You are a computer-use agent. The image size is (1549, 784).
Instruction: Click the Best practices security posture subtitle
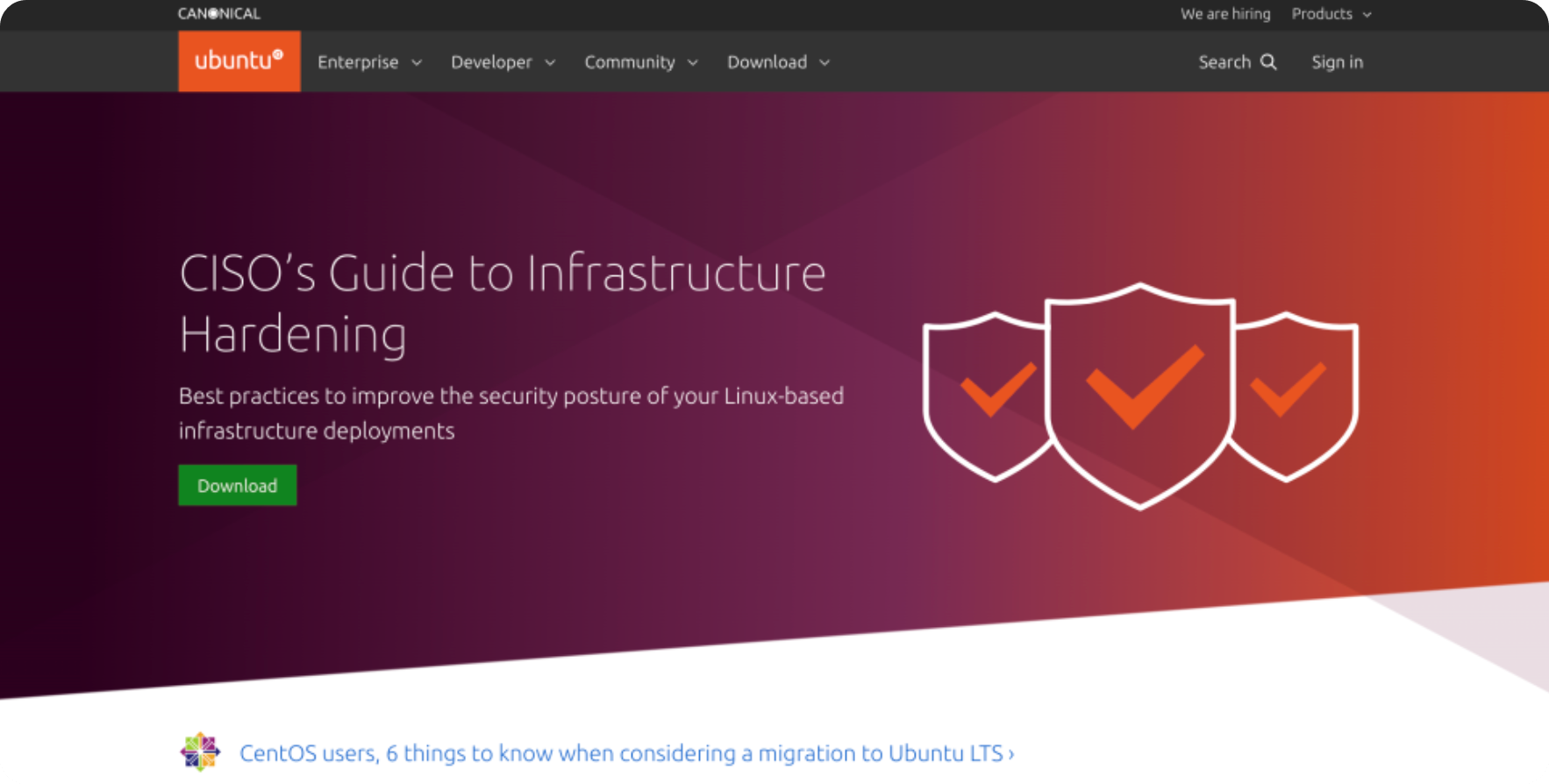coord(511,413)
